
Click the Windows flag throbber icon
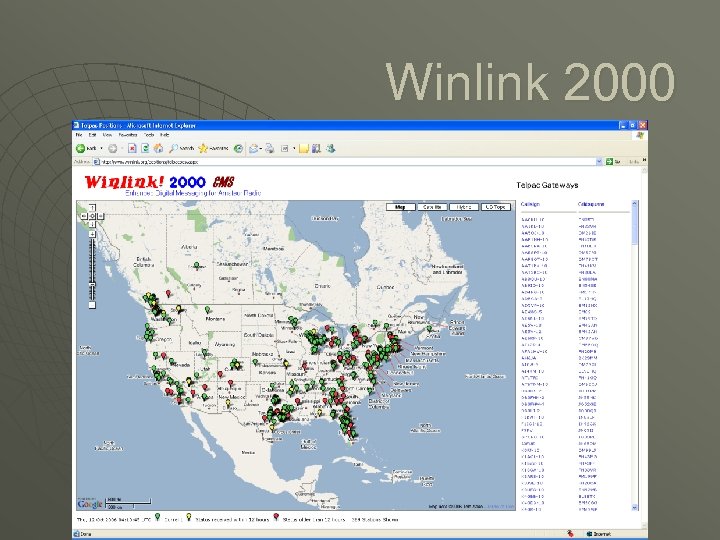[x=640, y=135]
